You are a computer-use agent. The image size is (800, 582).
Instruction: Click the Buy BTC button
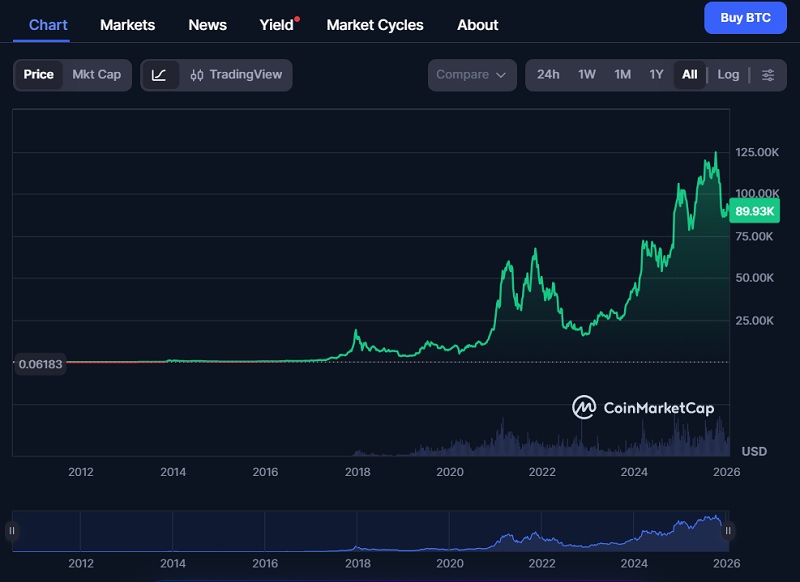(744, 18)
